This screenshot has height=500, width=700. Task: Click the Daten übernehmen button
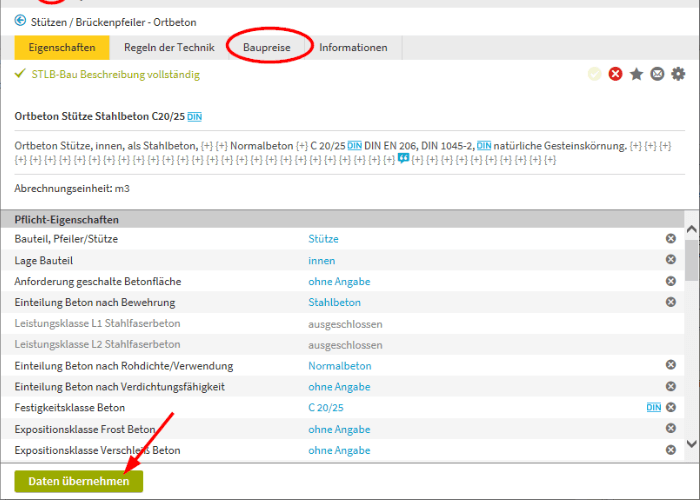click(79, 481)
